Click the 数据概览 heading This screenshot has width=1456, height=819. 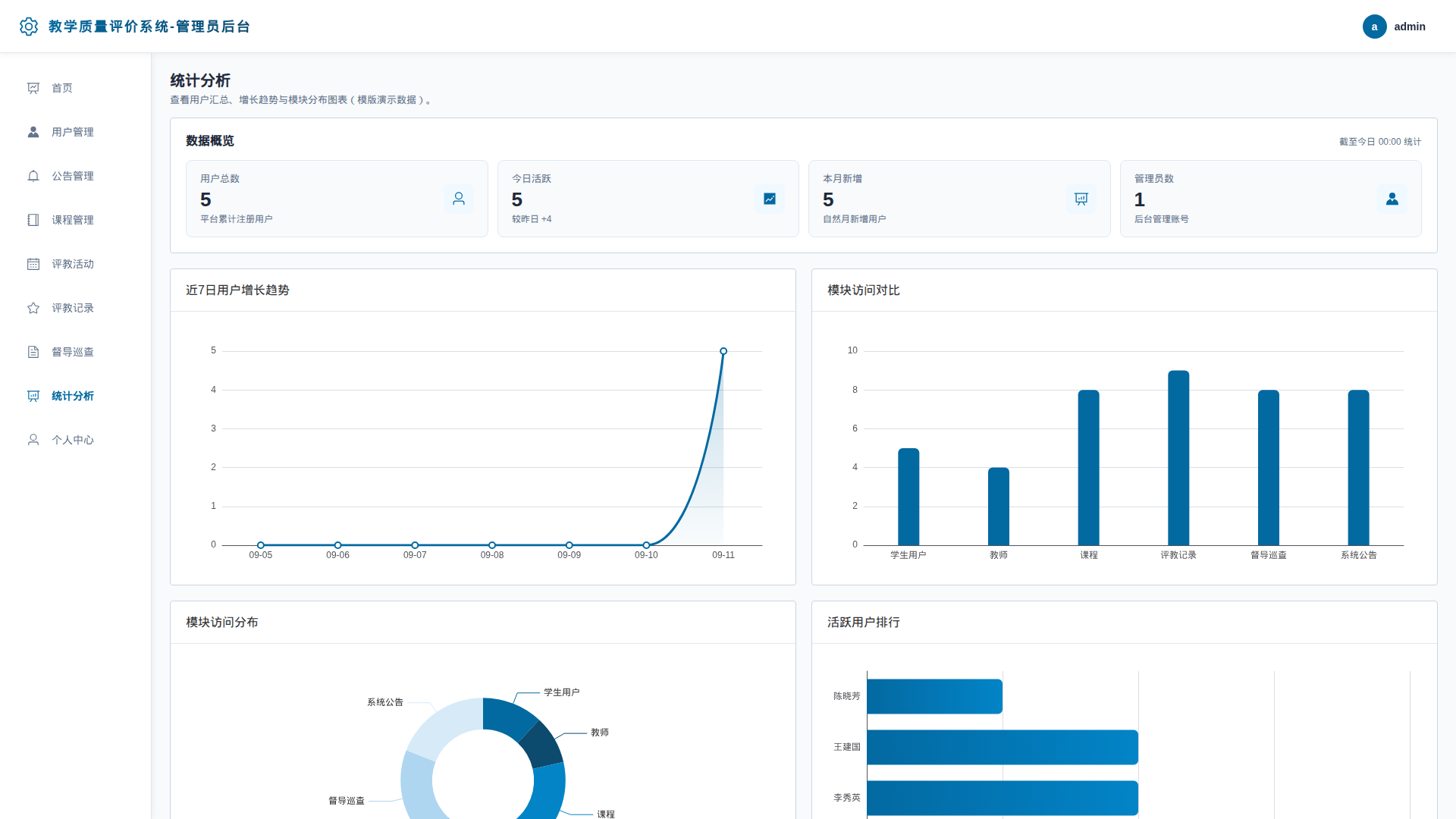(210, 141)
